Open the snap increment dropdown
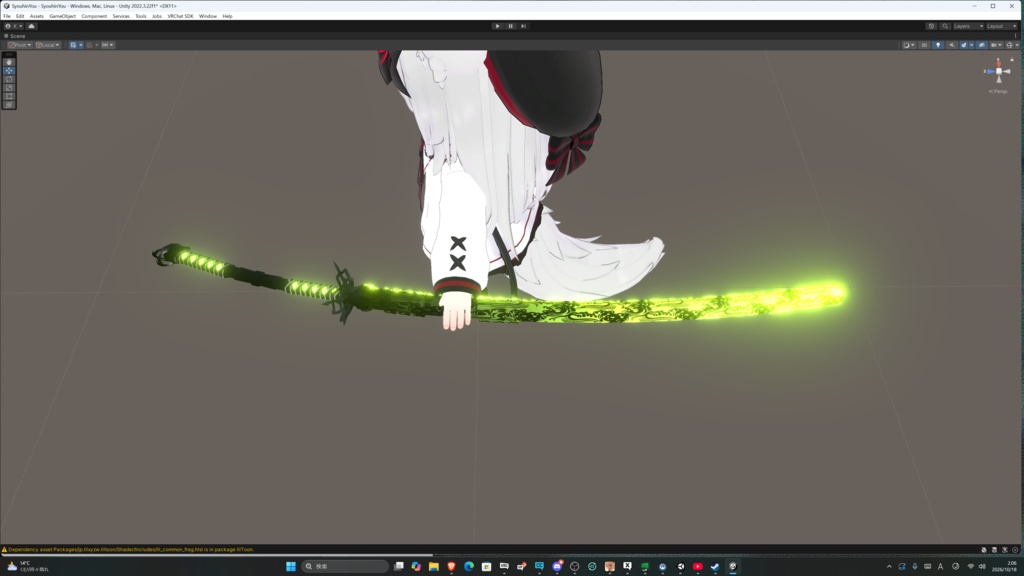The width and height of the screenshot is (1024, 576). (108, 45)
